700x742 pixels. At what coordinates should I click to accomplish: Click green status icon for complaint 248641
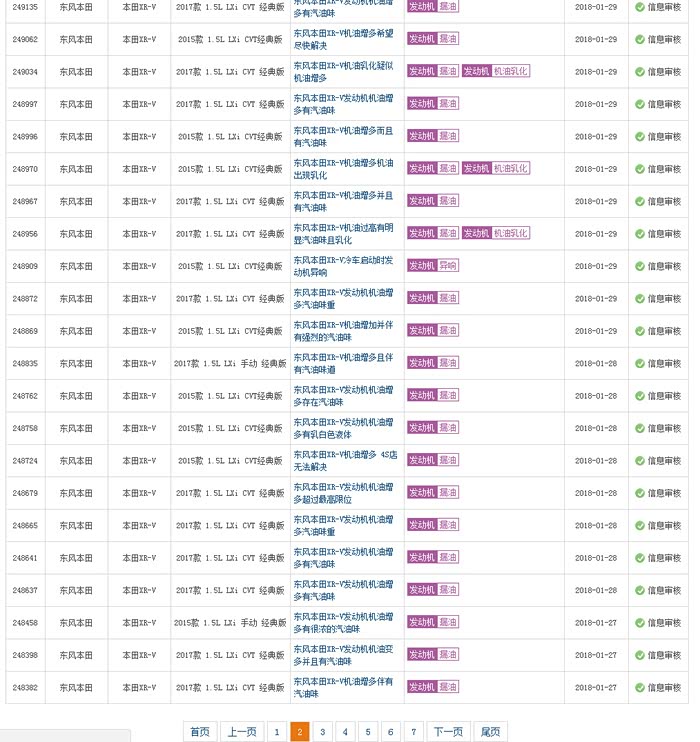coord(640,558)
